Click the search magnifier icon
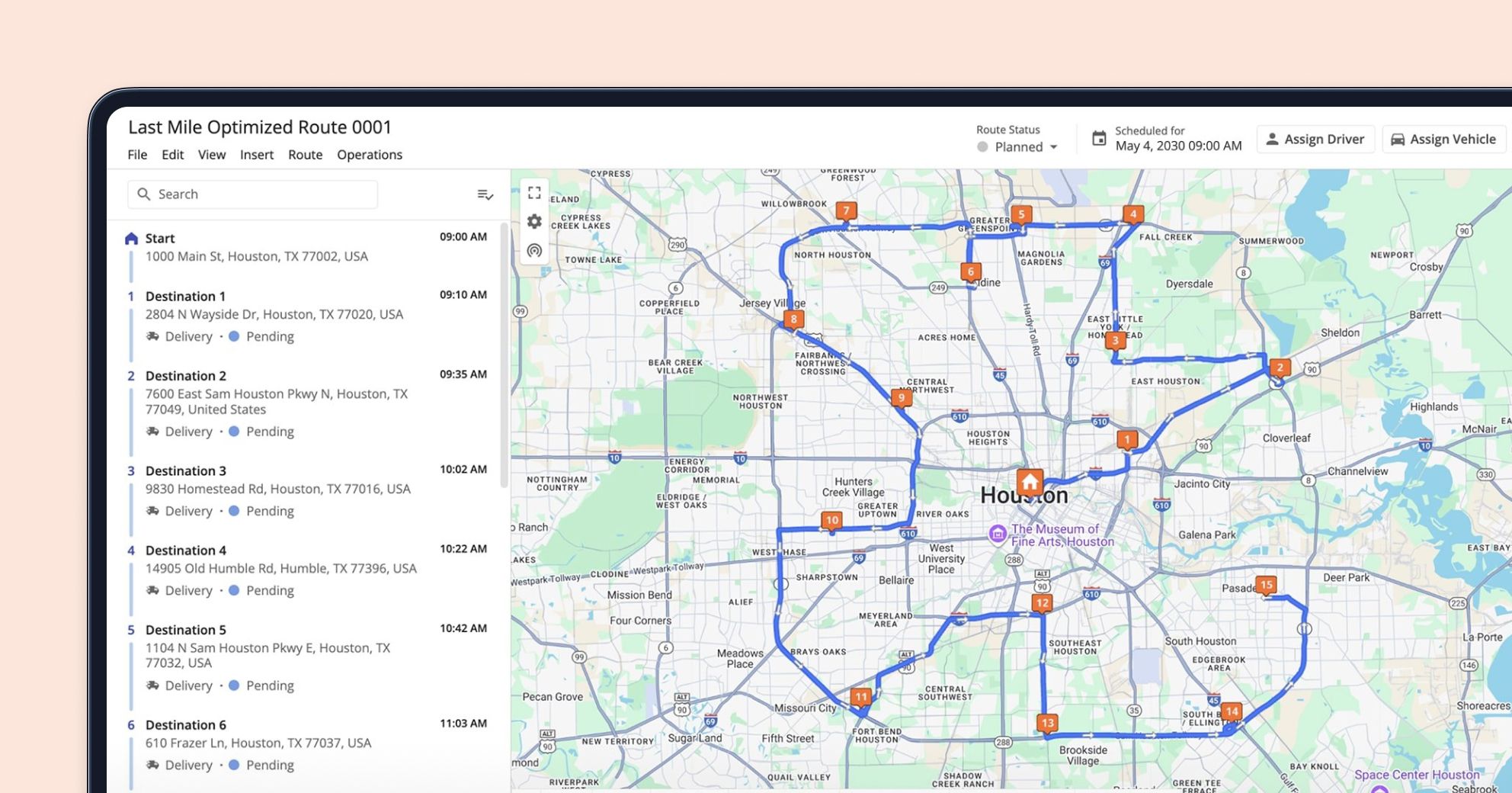1512x793 pixels. tap(143, 194)
